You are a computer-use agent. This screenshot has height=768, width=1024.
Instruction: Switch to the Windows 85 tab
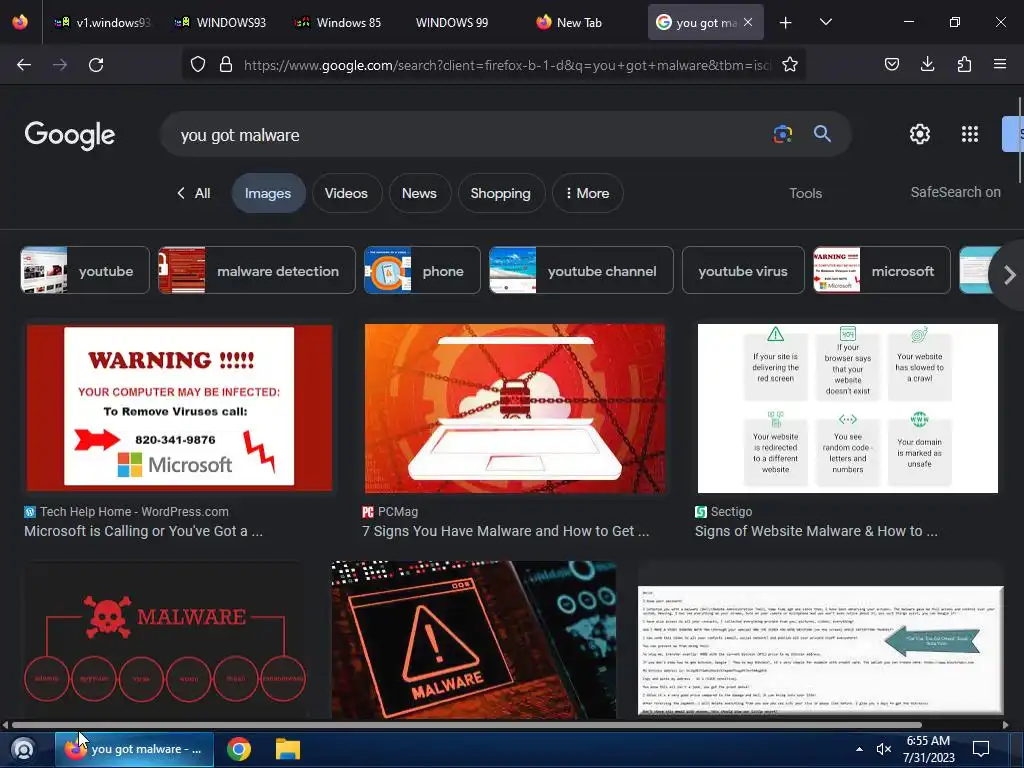coord(338,22)
